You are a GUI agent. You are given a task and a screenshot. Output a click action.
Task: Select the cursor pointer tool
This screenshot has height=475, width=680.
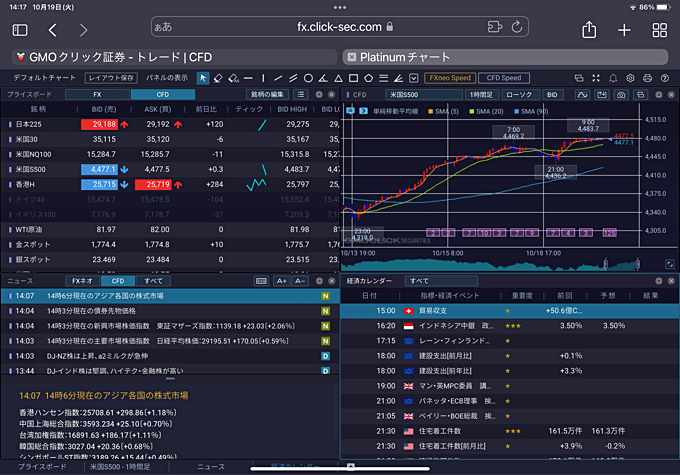click(x=203, y=78)
